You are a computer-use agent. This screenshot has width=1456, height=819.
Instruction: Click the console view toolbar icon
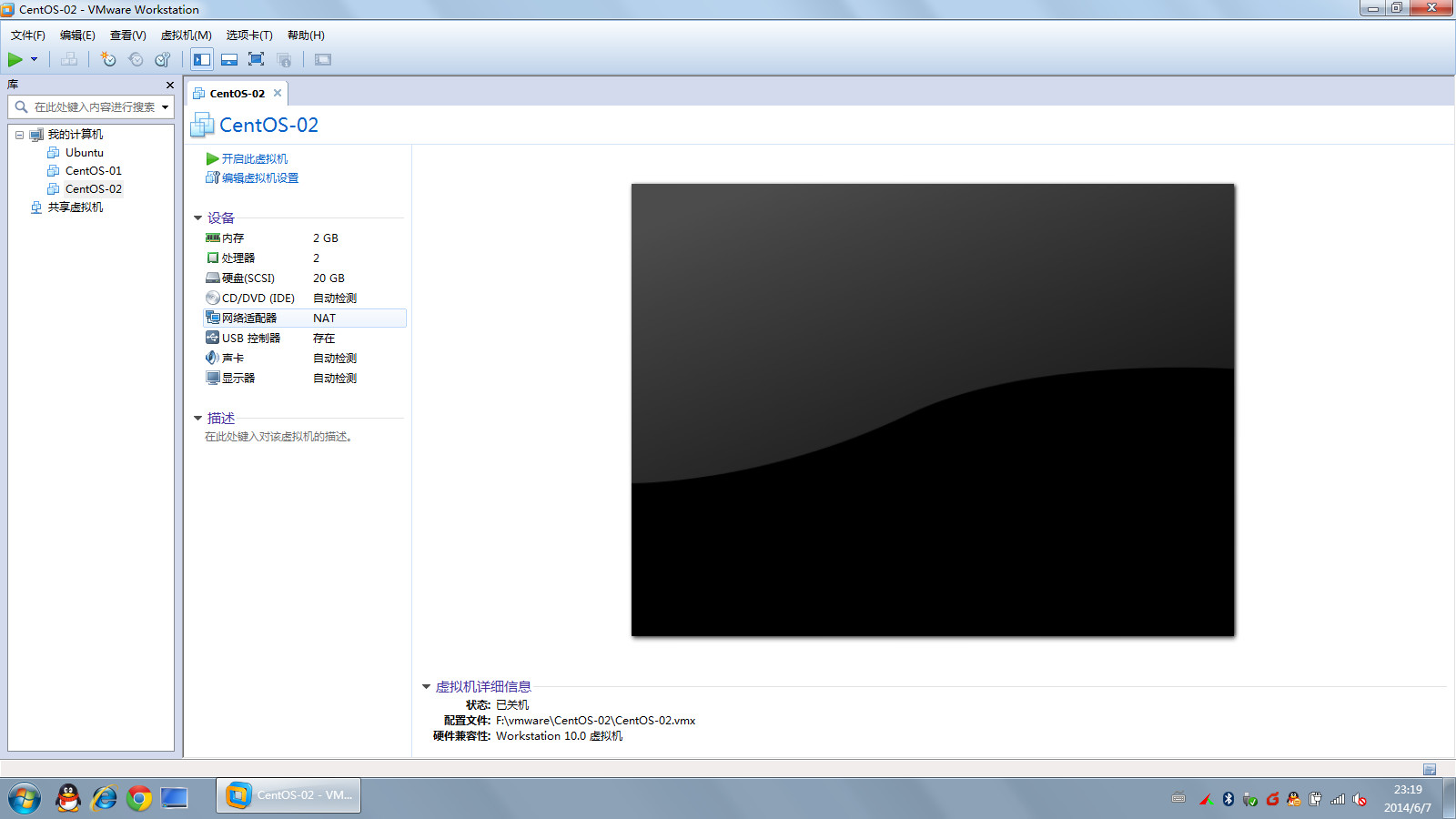[323, 59]
